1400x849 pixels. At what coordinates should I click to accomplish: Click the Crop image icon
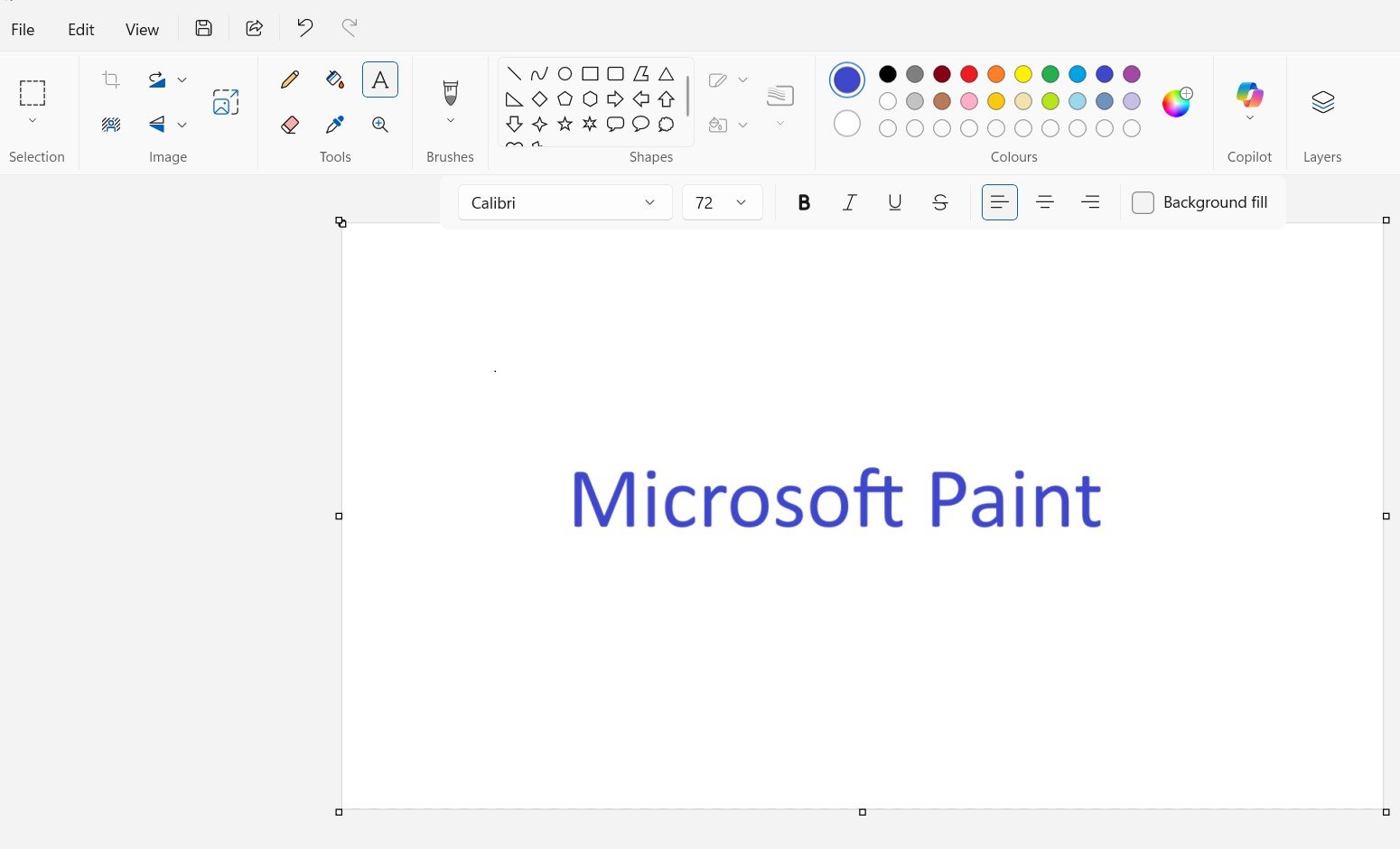pos(111,79)
